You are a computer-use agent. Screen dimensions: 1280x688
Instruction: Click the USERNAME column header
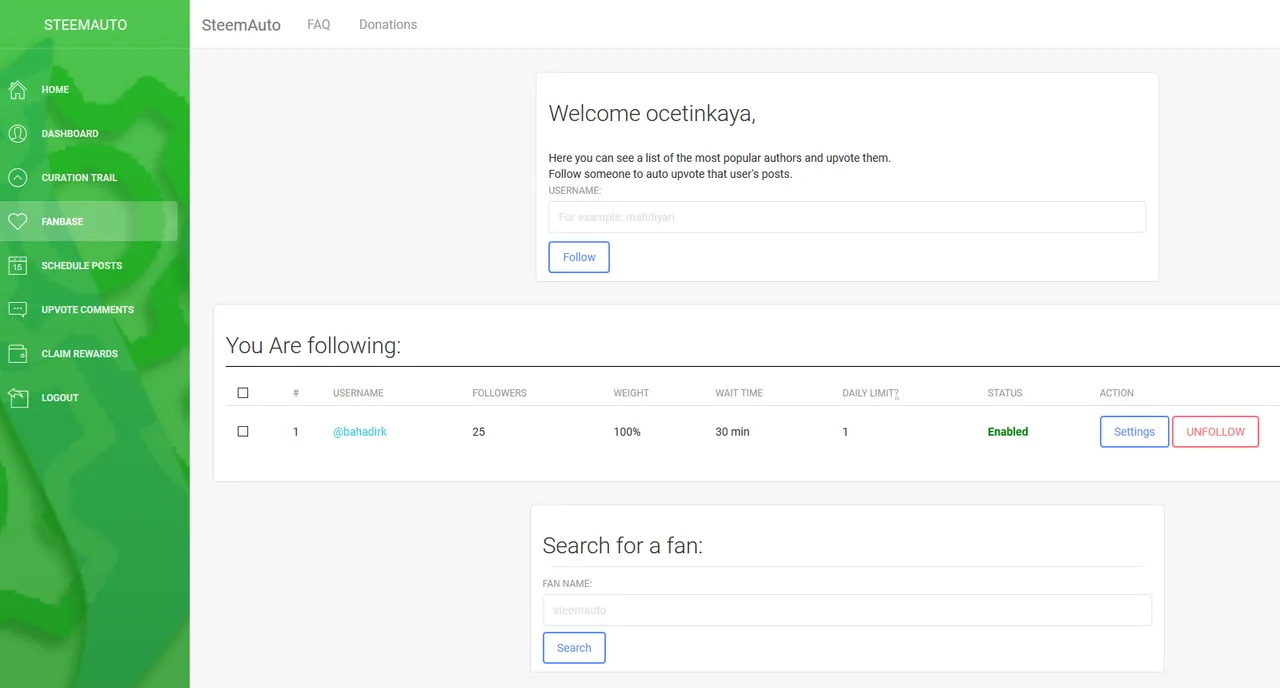pos(358,394)
